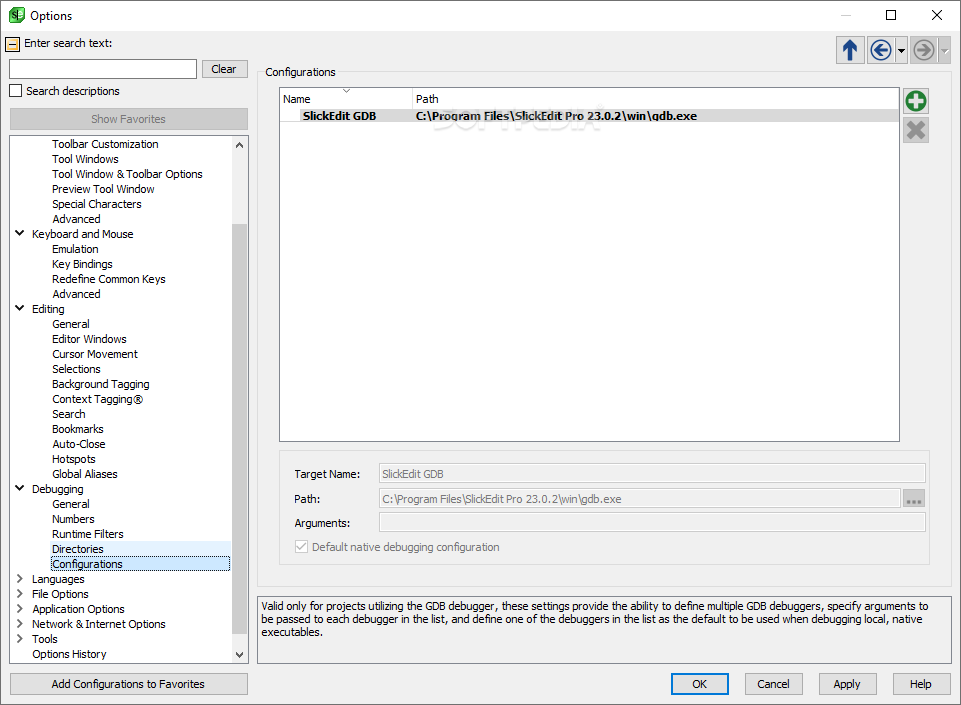Viewport: 961px width, 705px height.
Task: Select Context Tagging item
Action: pyautogui.click(x=97, y=399)
